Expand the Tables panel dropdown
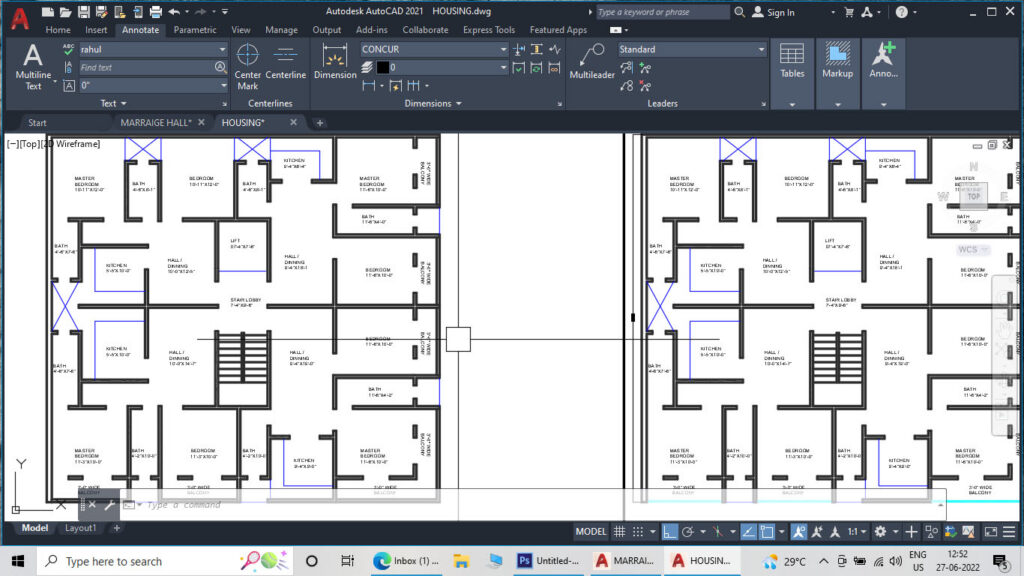 point(792,104)
